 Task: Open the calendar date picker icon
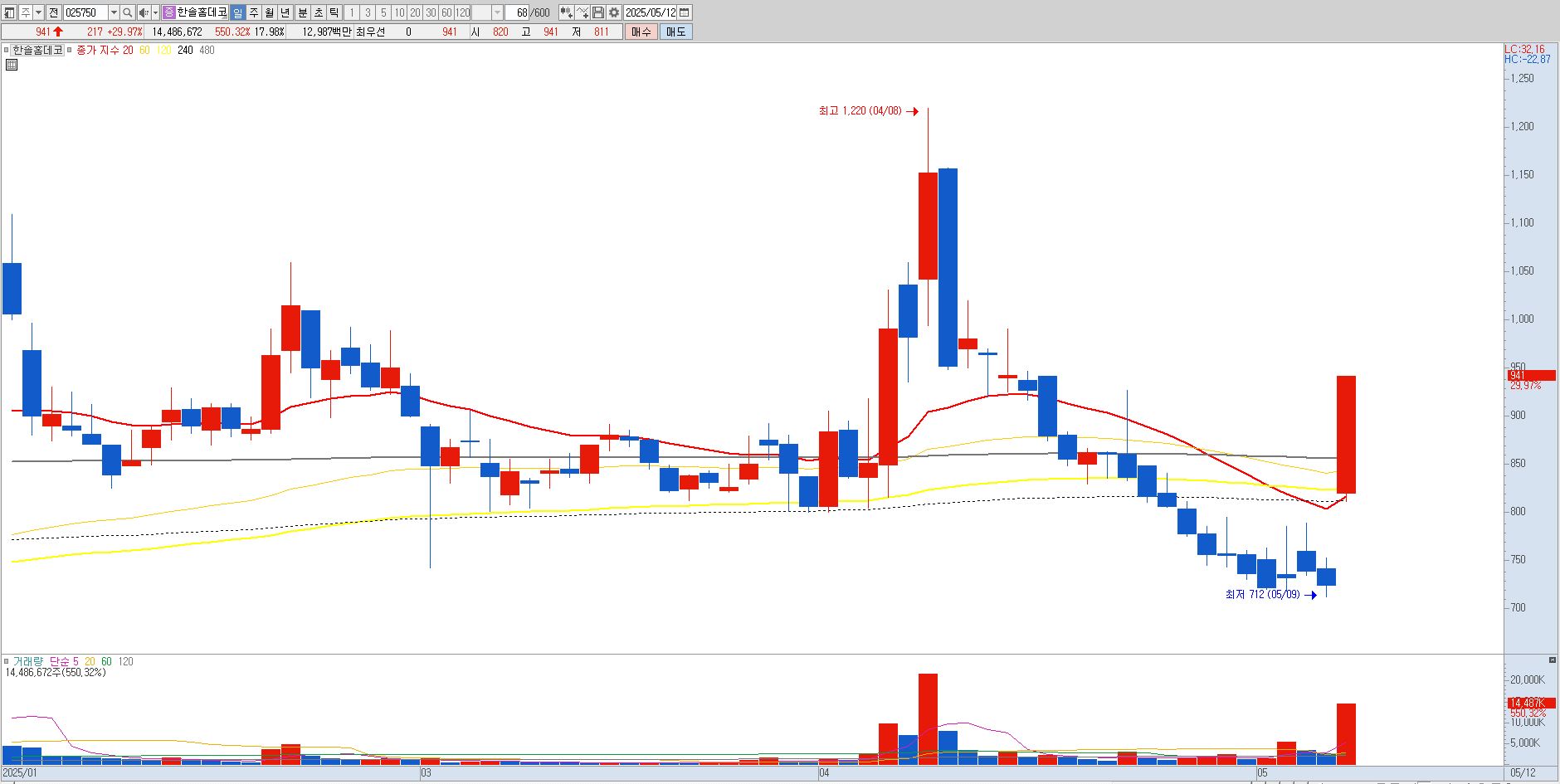[x=685, y=12]
